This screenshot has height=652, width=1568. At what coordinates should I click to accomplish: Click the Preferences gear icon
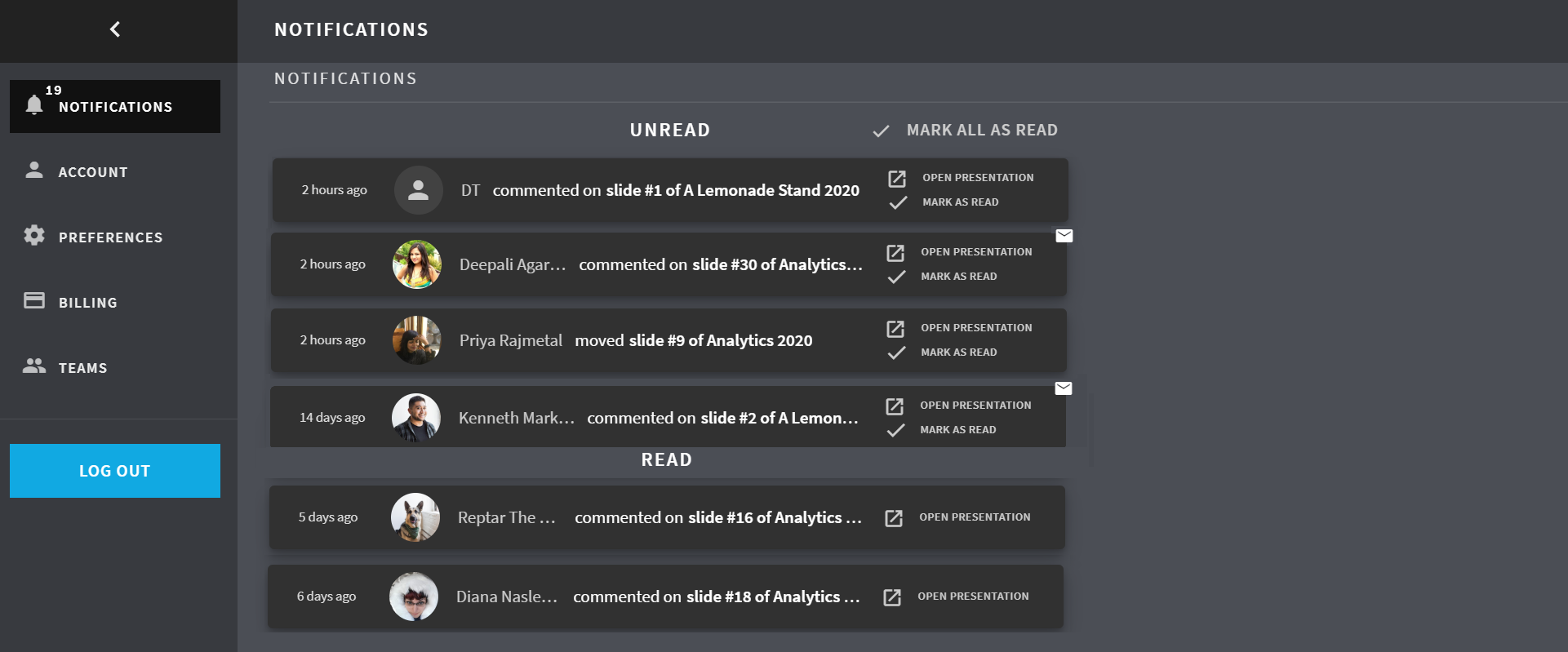click(34, 235)
